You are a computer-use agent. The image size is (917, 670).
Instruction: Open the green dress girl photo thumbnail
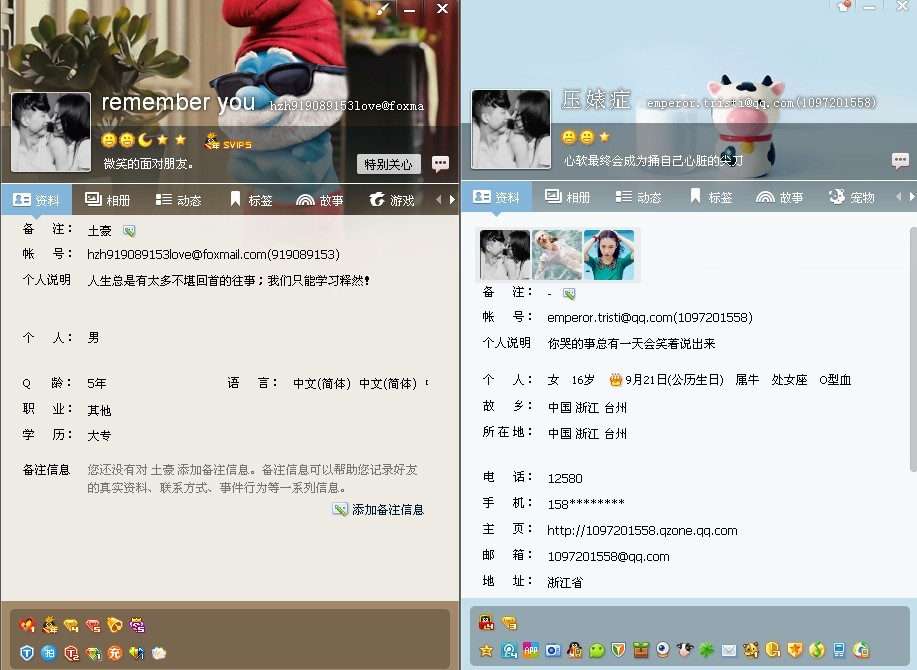[609, 254]
